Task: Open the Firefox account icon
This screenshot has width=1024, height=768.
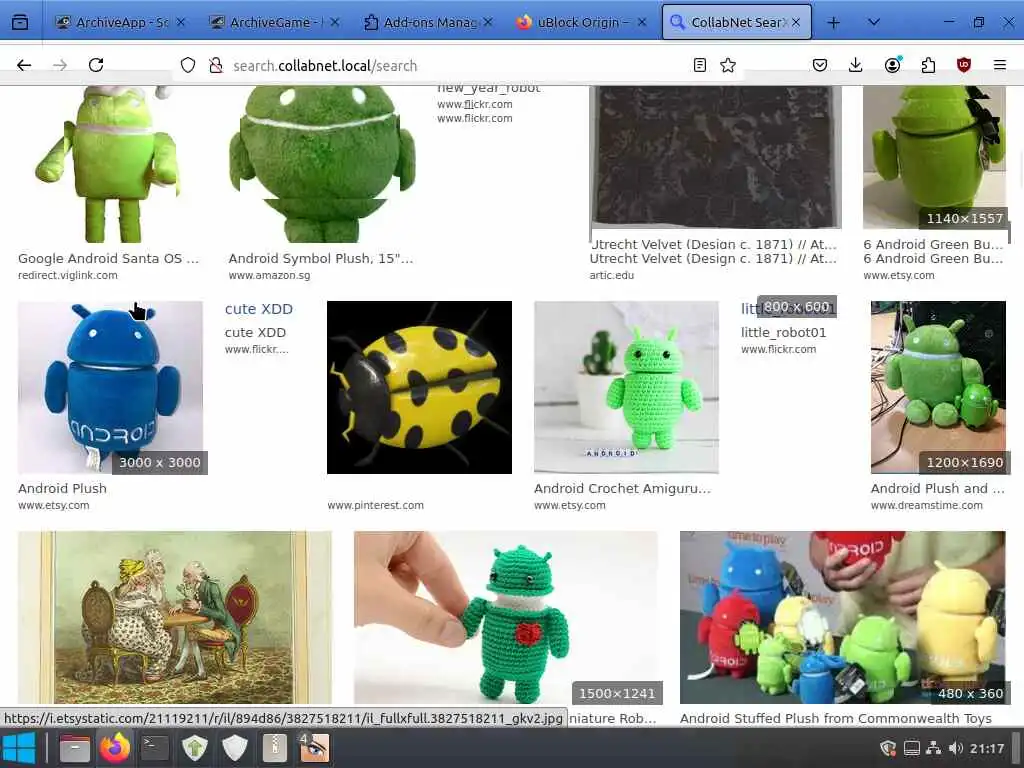Action: [892, 65]
